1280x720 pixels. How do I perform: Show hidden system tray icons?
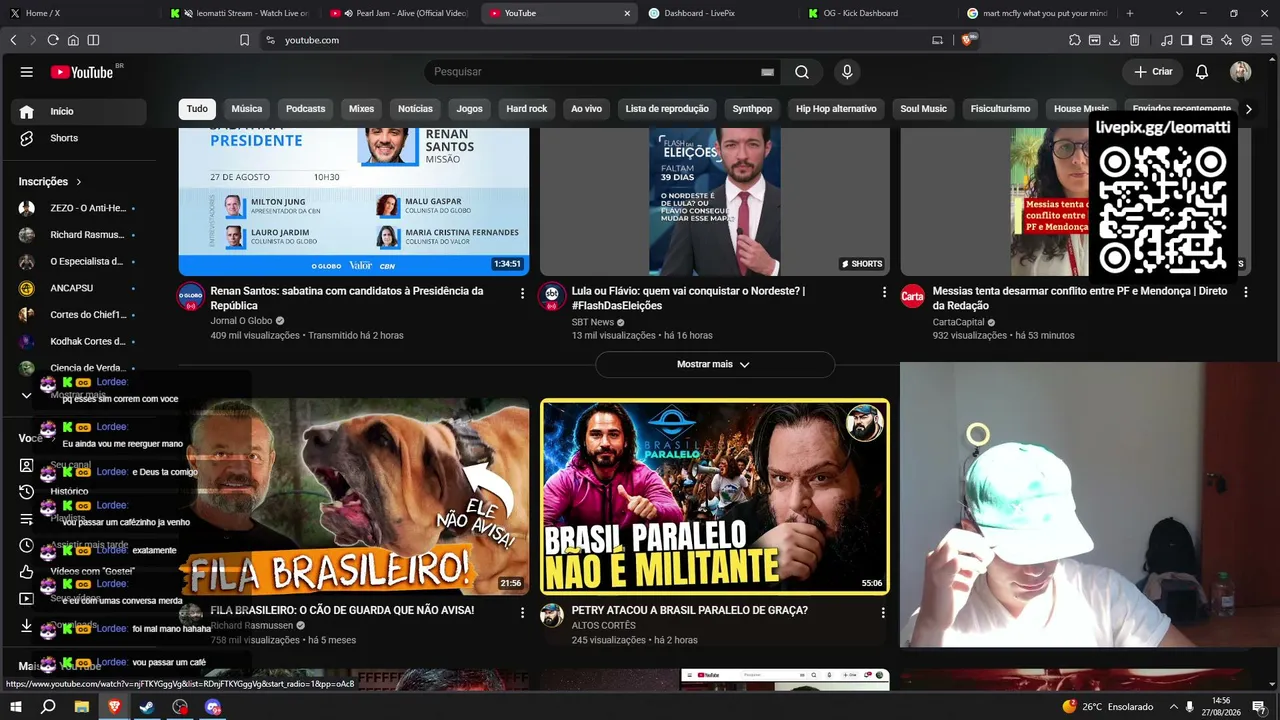coord(1174,707)
